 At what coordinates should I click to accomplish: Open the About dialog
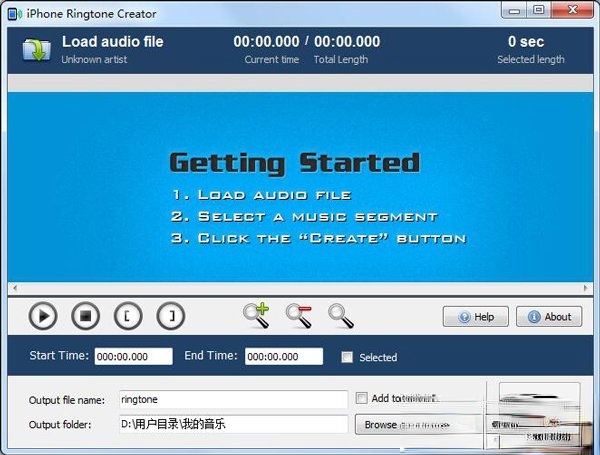point(549,316)
